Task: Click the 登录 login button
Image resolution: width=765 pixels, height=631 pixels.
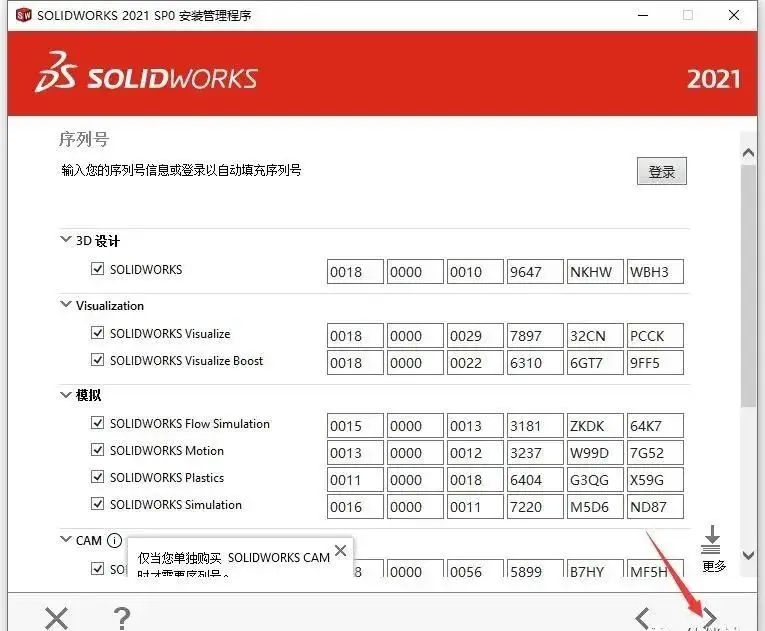Action: tap(662, 171)
